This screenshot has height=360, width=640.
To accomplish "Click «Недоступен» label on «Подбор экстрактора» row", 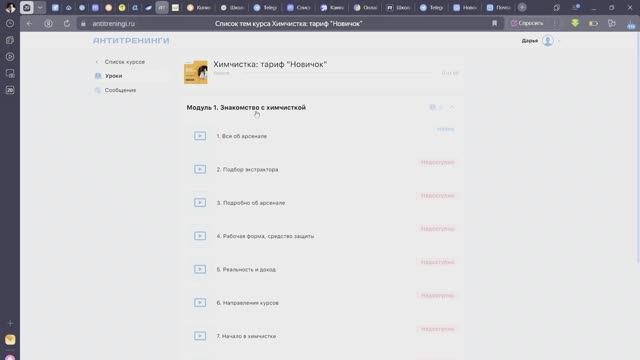I will coord(438,162).
